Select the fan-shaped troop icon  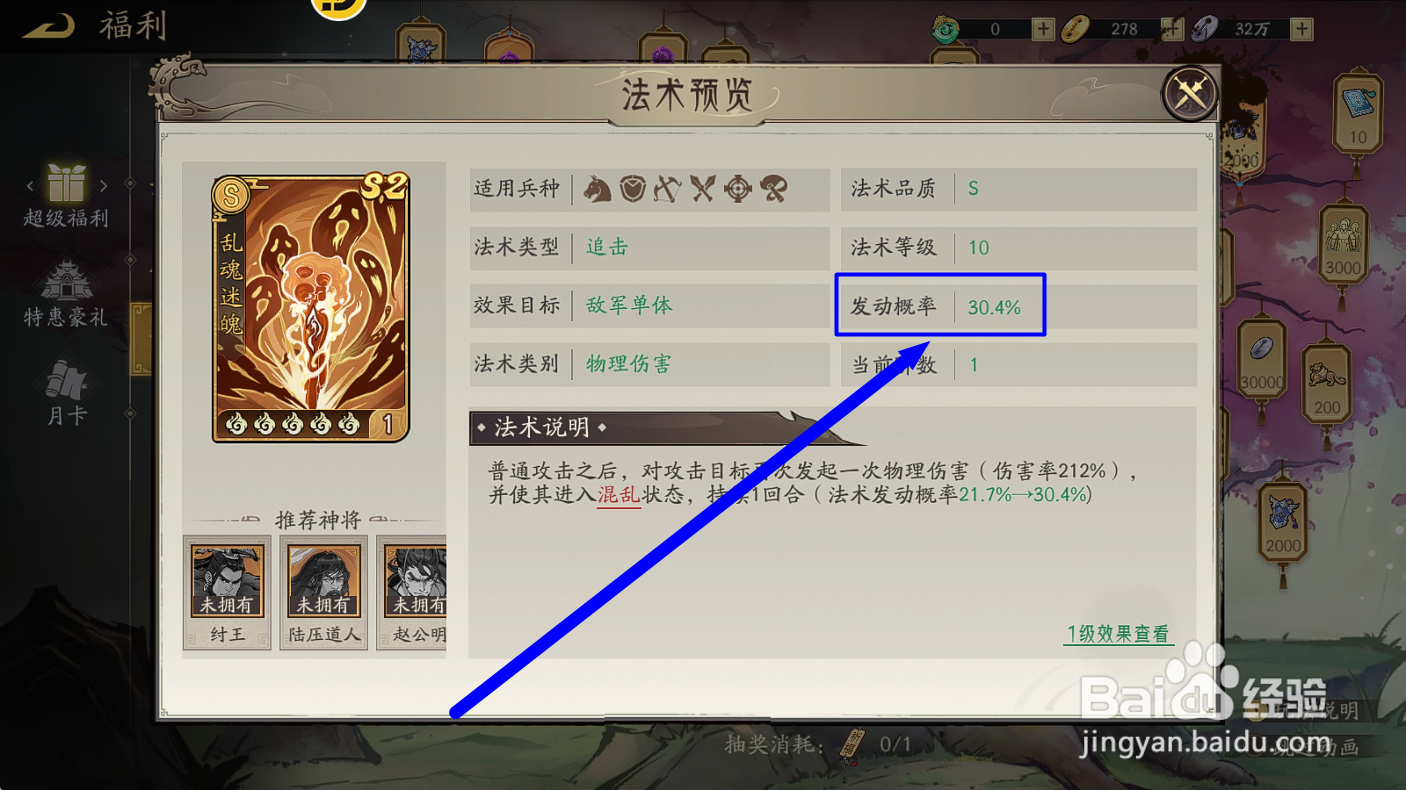pos(773,188)
